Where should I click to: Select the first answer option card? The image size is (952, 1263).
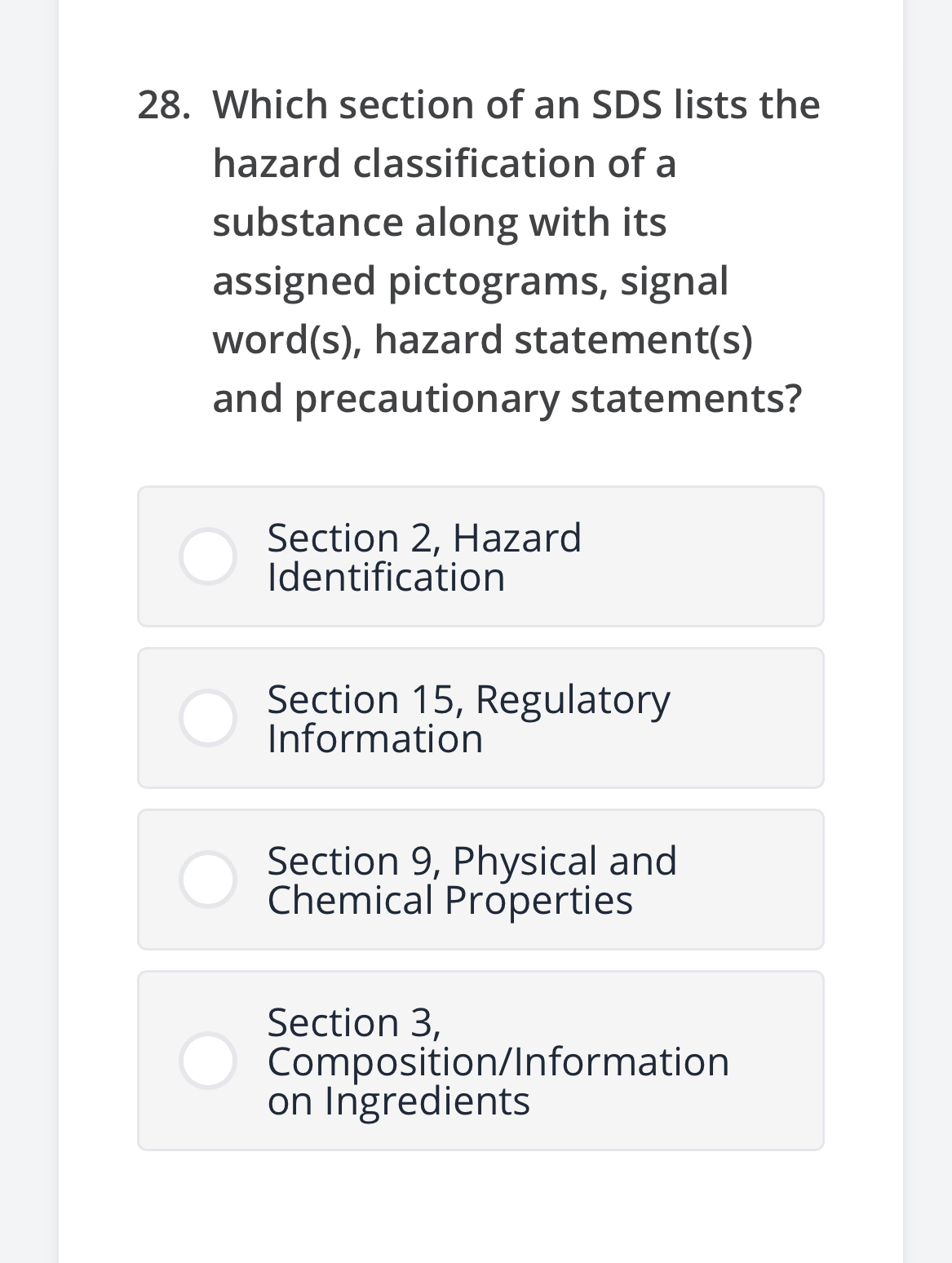[480, 556]
